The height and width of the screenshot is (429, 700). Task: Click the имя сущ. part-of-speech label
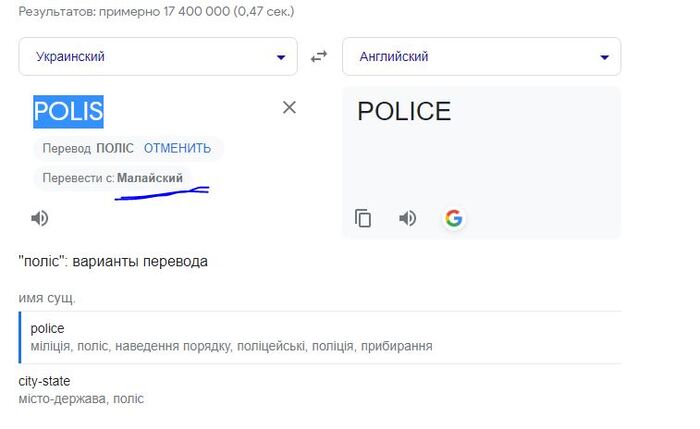(47, 297)
